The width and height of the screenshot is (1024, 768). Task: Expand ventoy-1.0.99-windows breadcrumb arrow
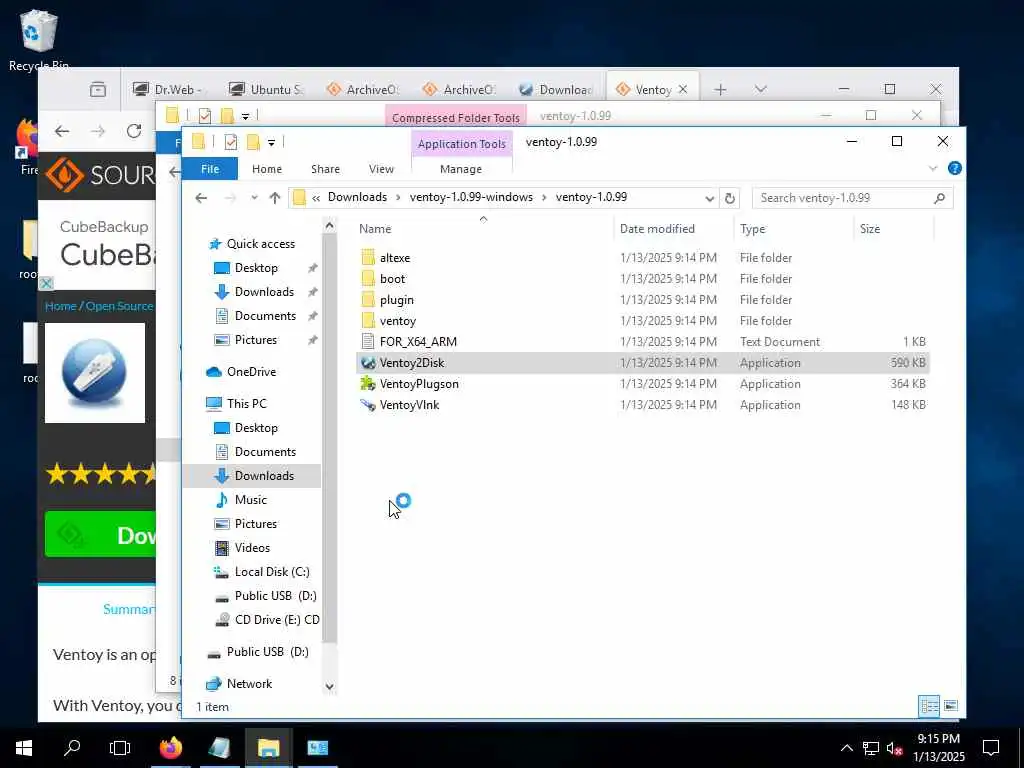coord(544,197)
